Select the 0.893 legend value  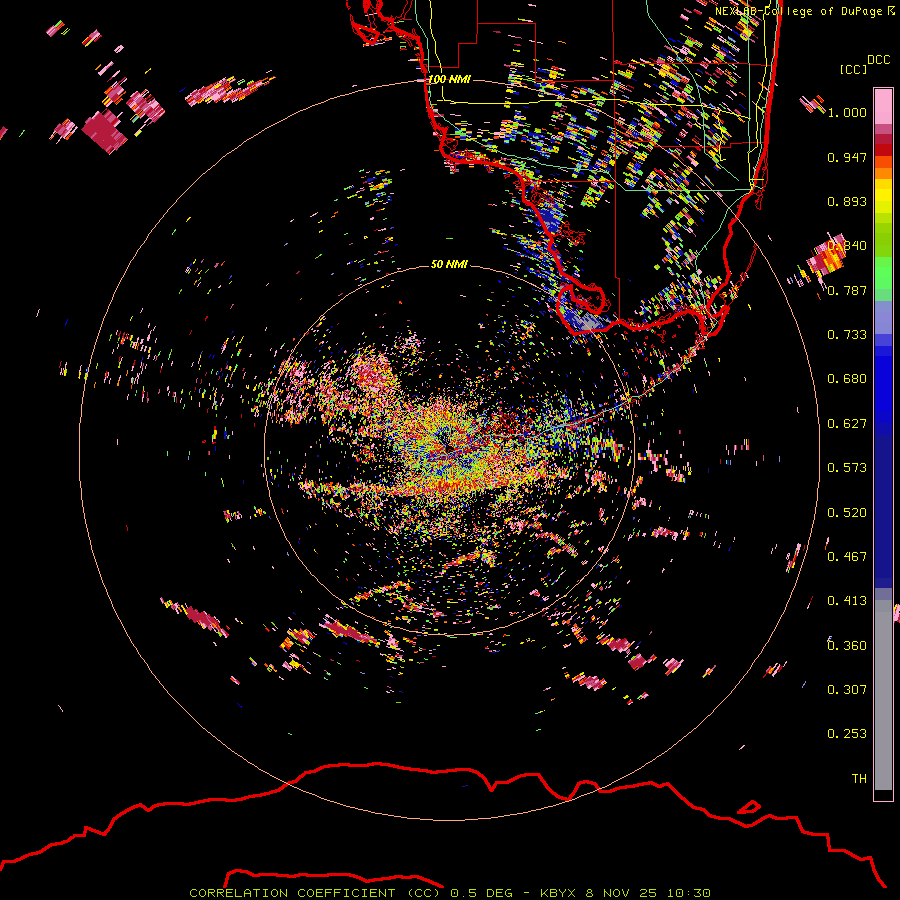point(847,201)
